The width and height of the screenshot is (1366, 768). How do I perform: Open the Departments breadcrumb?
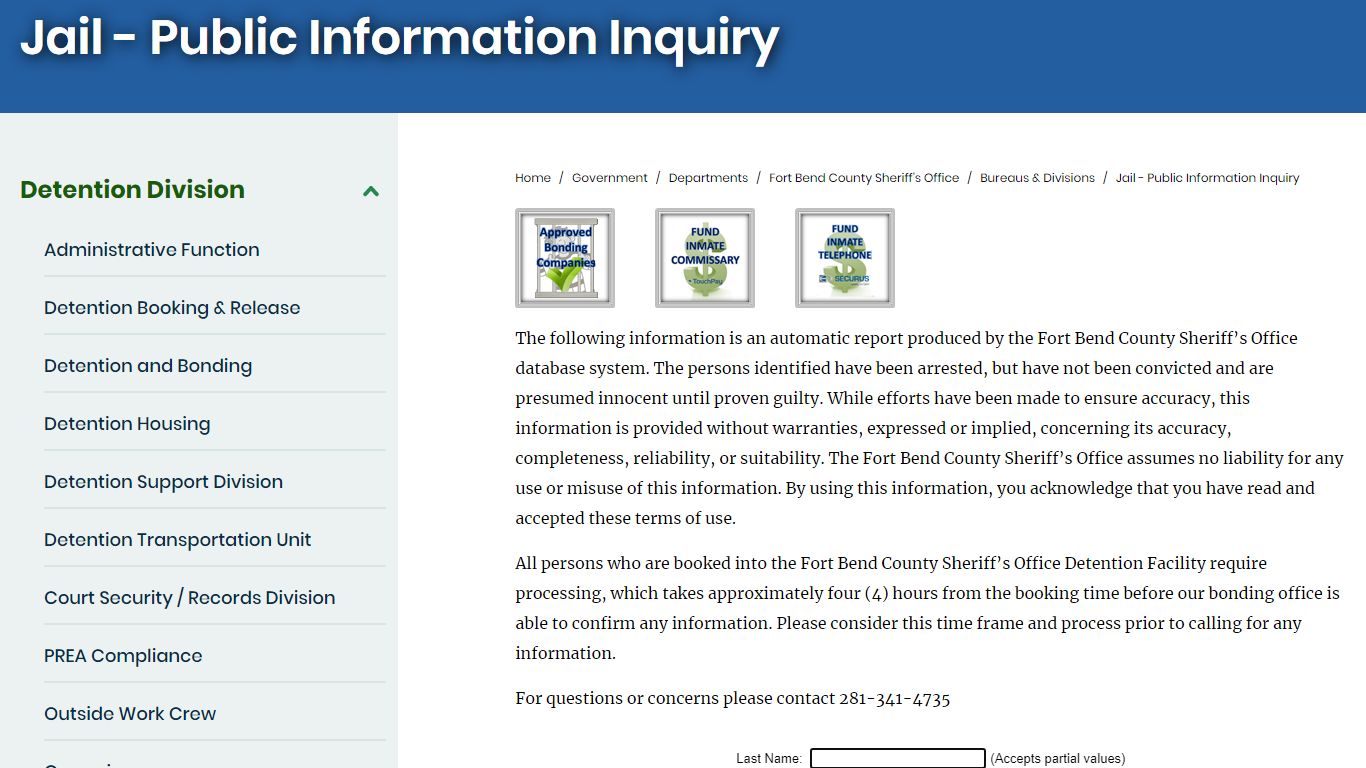point(708,178)
